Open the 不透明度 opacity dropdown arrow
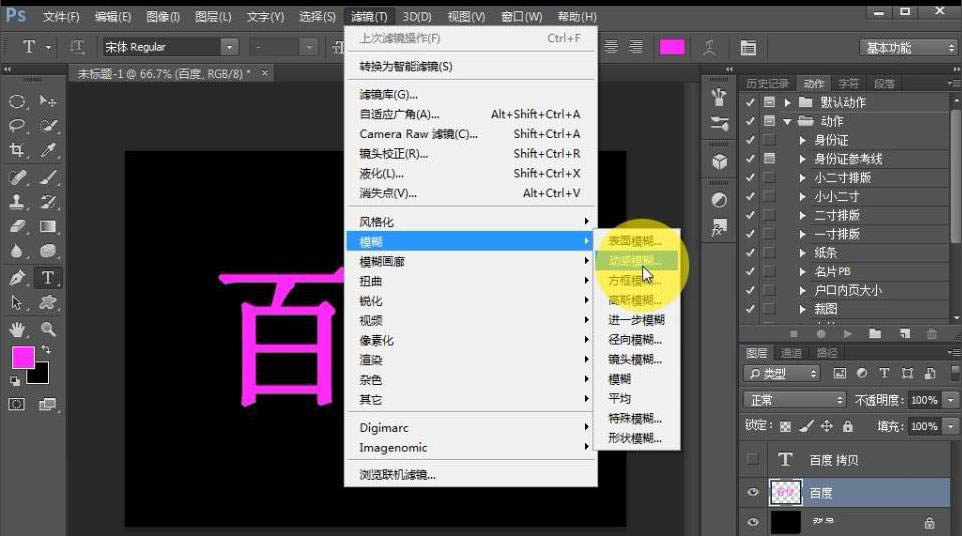 coord(950,400)
